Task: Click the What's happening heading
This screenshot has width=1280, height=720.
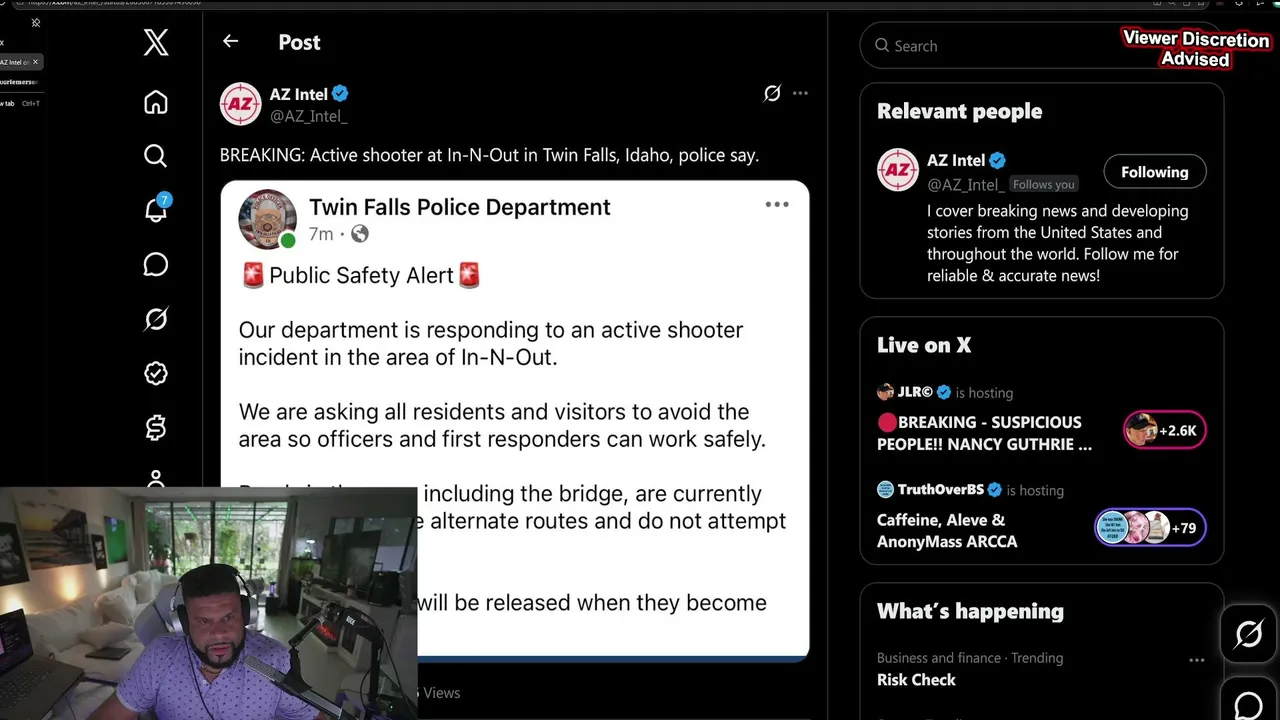Action: pyautogui.click(x=970, y=611)
